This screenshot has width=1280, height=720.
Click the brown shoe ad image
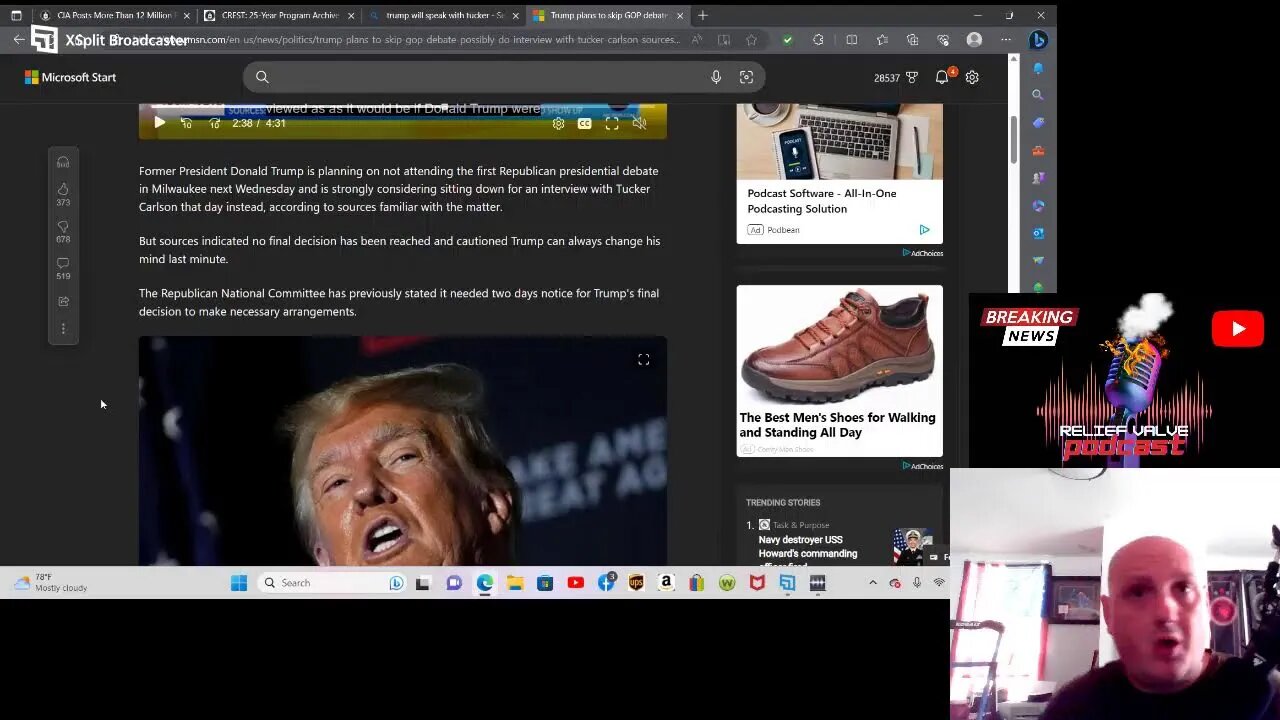click(839, 346)
